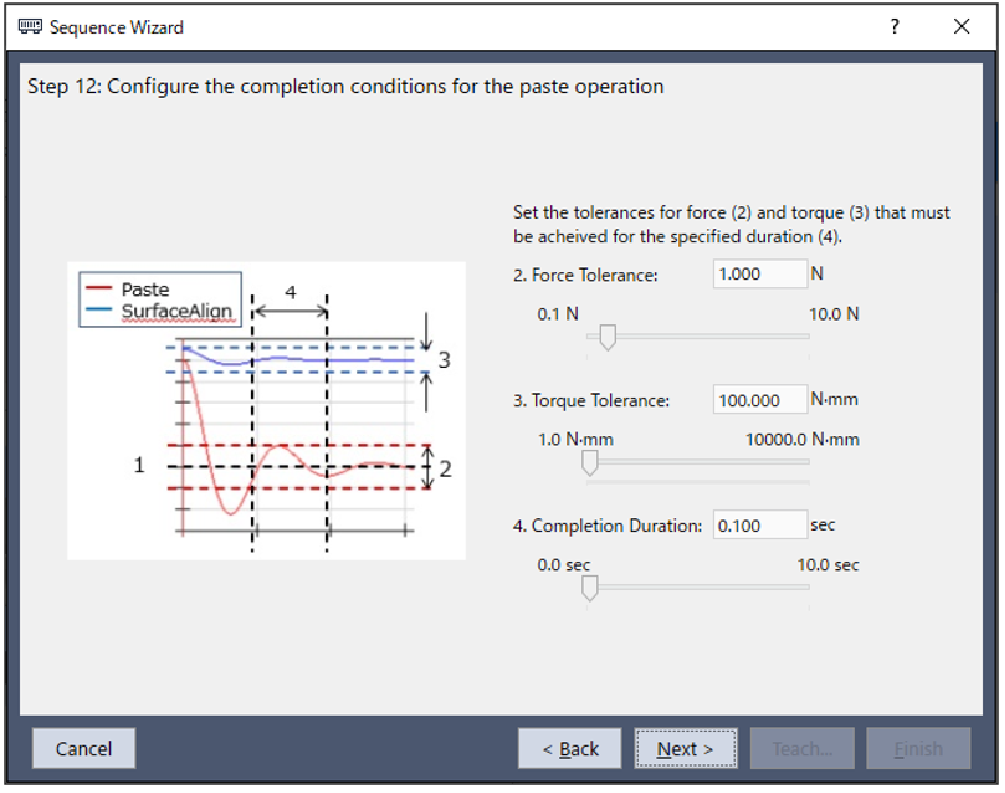The image size is (1005, 793).
Task: Click the Finish button
Action: 918,748
